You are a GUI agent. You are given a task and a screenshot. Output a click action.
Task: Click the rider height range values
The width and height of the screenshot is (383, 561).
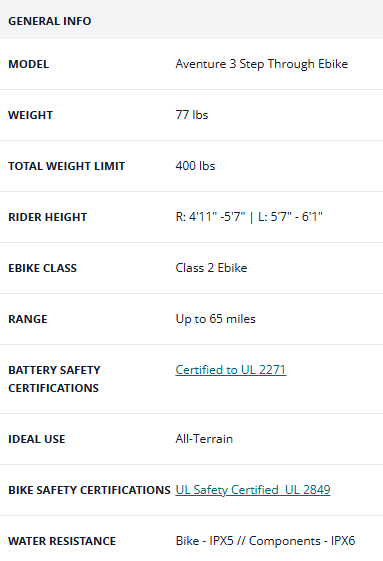[249, 217]
